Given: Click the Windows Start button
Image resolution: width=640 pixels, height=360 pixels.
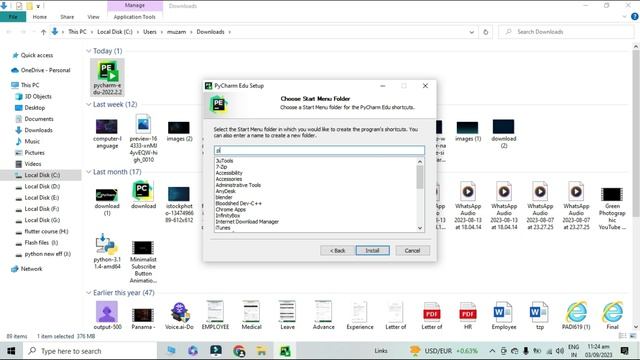Looking at the screenshot, I should click(x=11, y=351).
